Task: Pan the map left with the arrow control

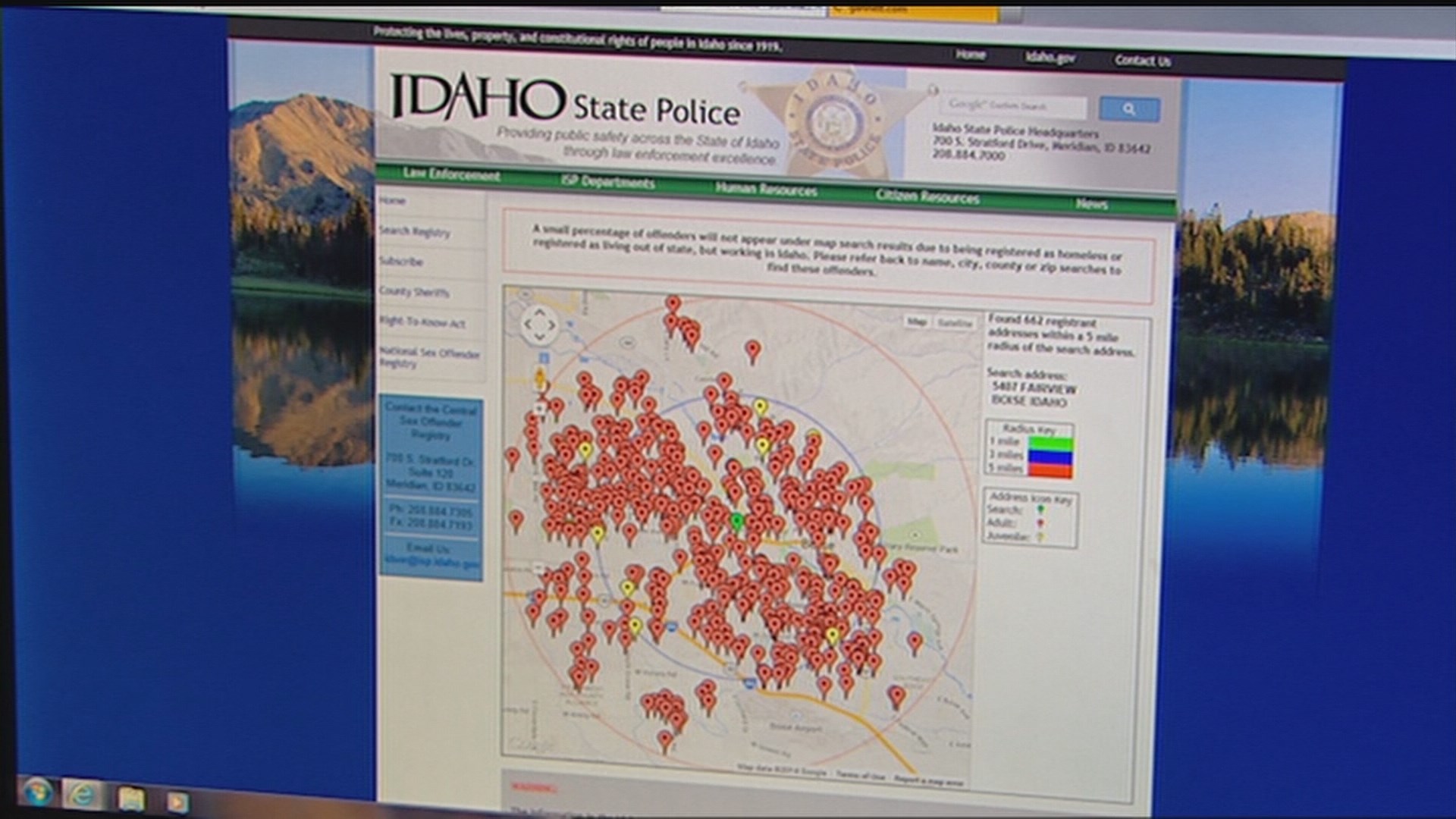Action: pos(527,325)
